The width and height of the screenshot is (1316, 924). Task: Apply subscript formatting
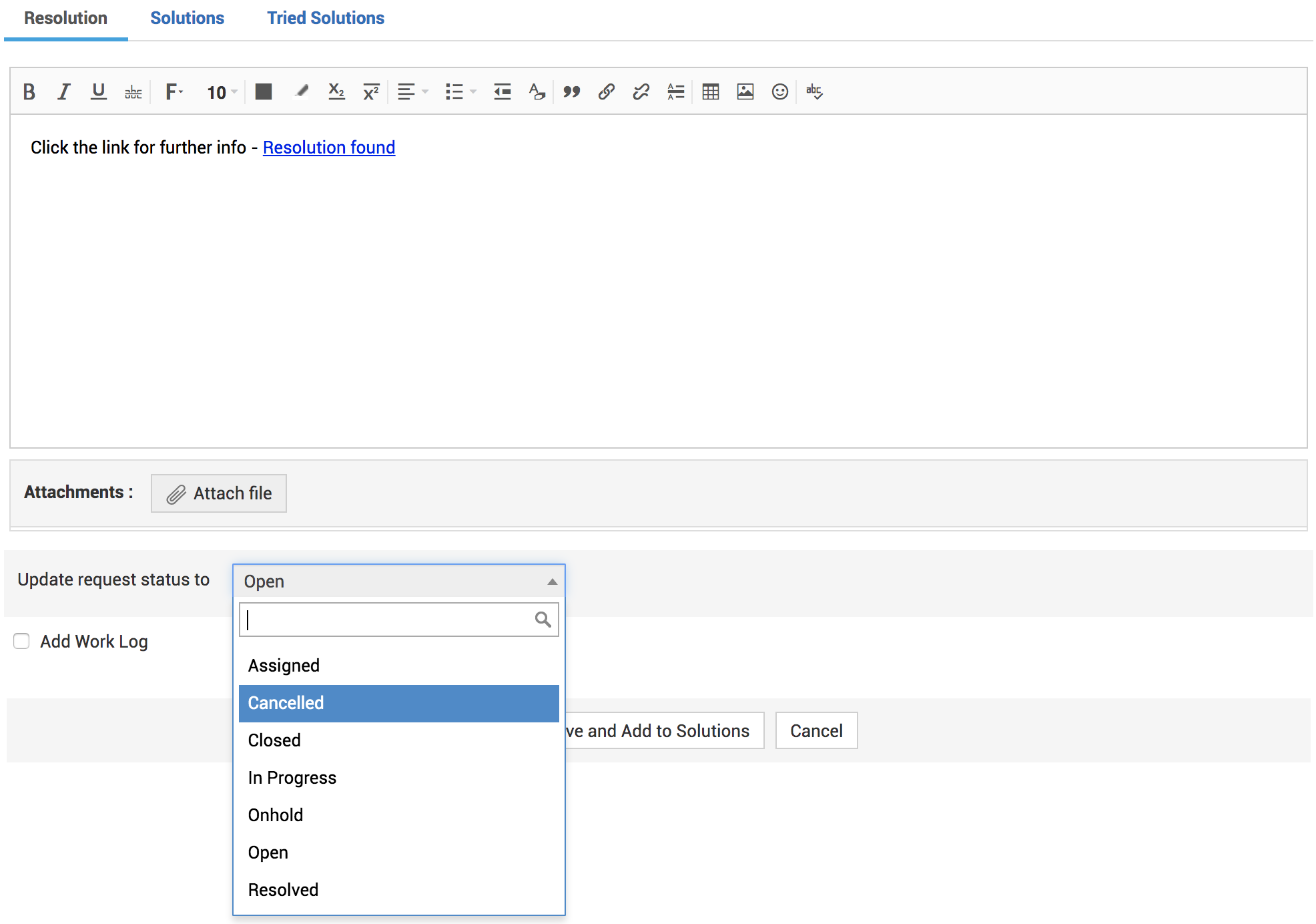pos(336,91)
